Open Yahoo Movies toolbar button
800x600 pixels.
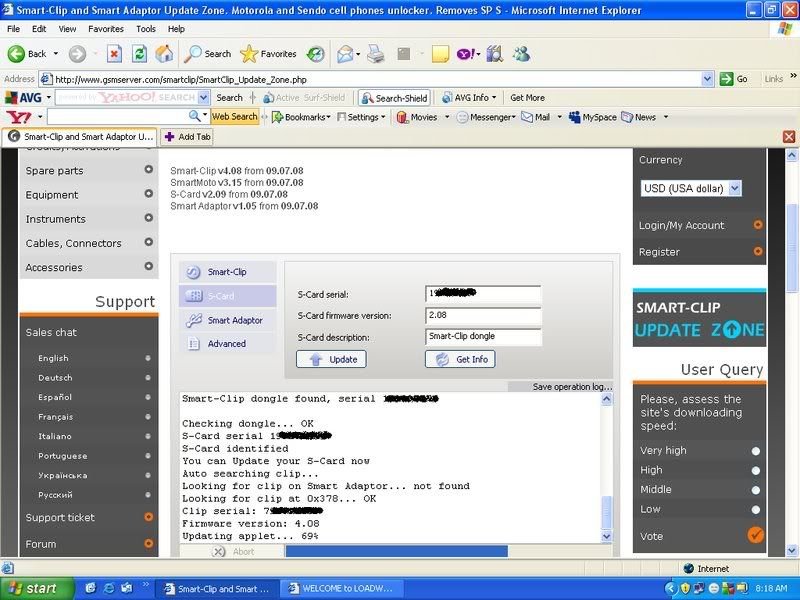417,117
